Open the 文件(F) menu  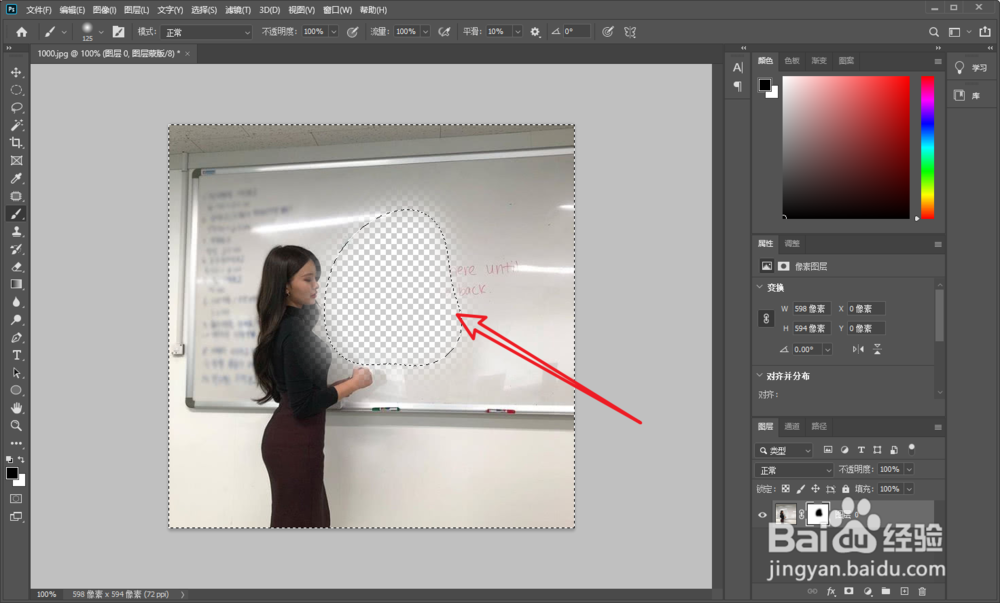(x=38, y=10)
